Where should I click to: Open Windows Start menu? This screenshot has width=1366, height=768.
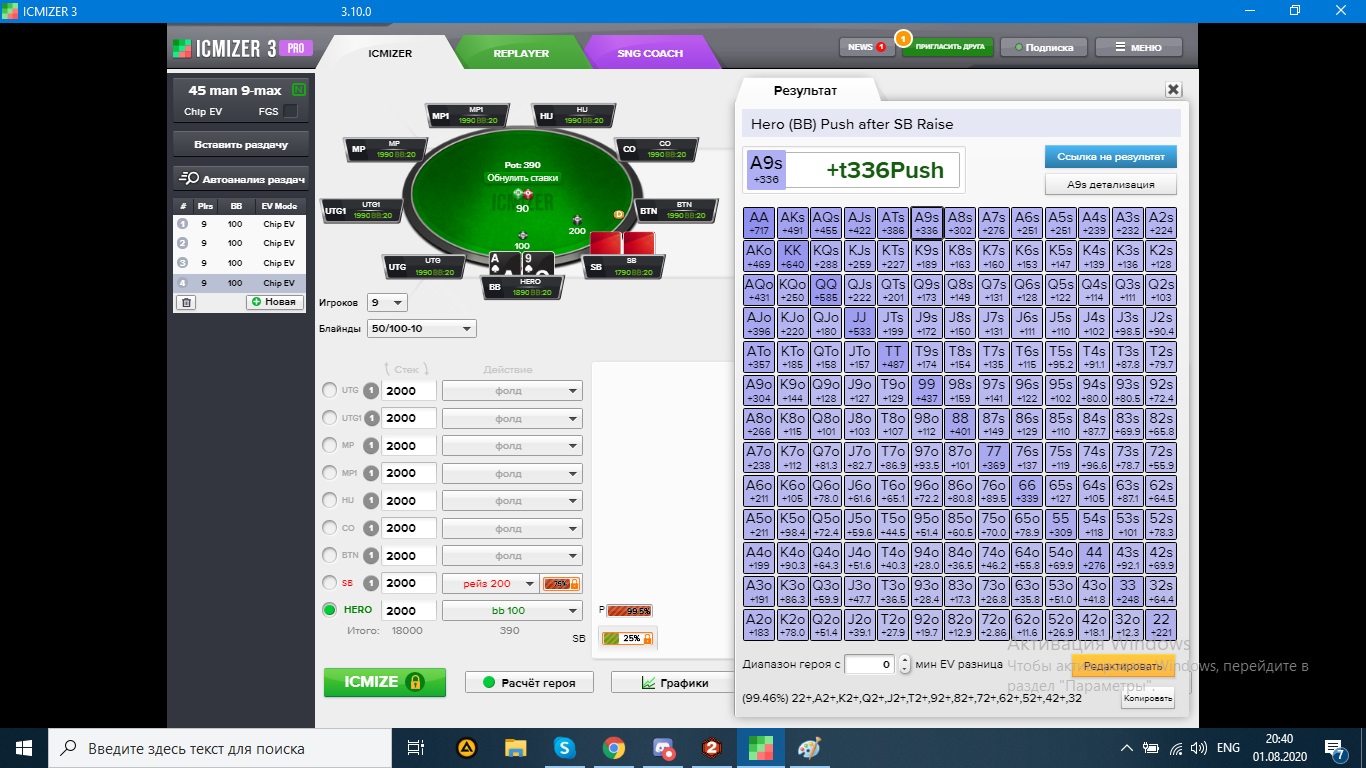coord(24,747)
